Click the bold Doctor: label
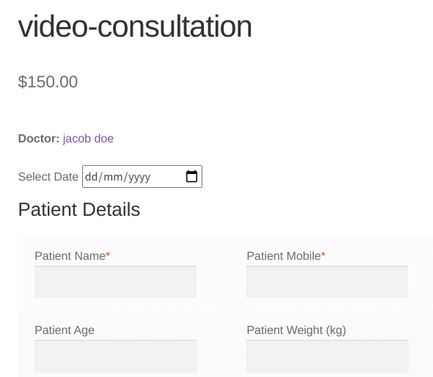The height and width of the screenshot is (377, 433). (39, 138)
